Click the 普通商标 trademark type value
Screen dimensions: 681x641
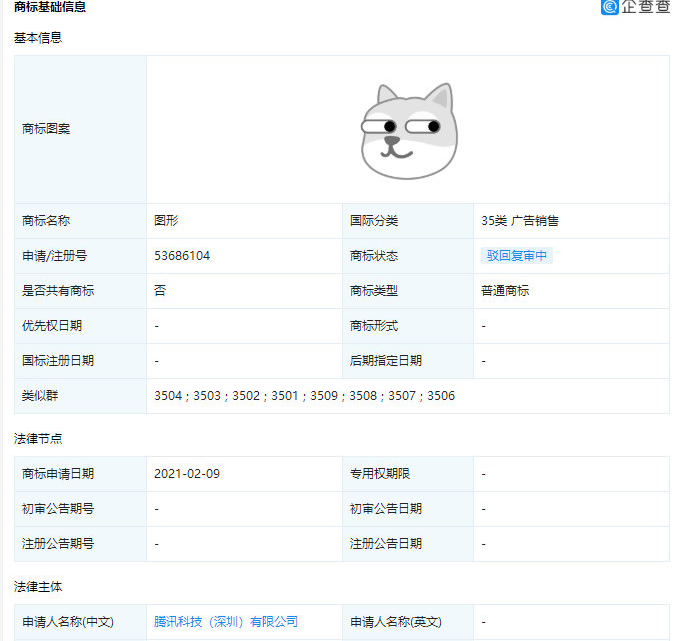[505, 291]
